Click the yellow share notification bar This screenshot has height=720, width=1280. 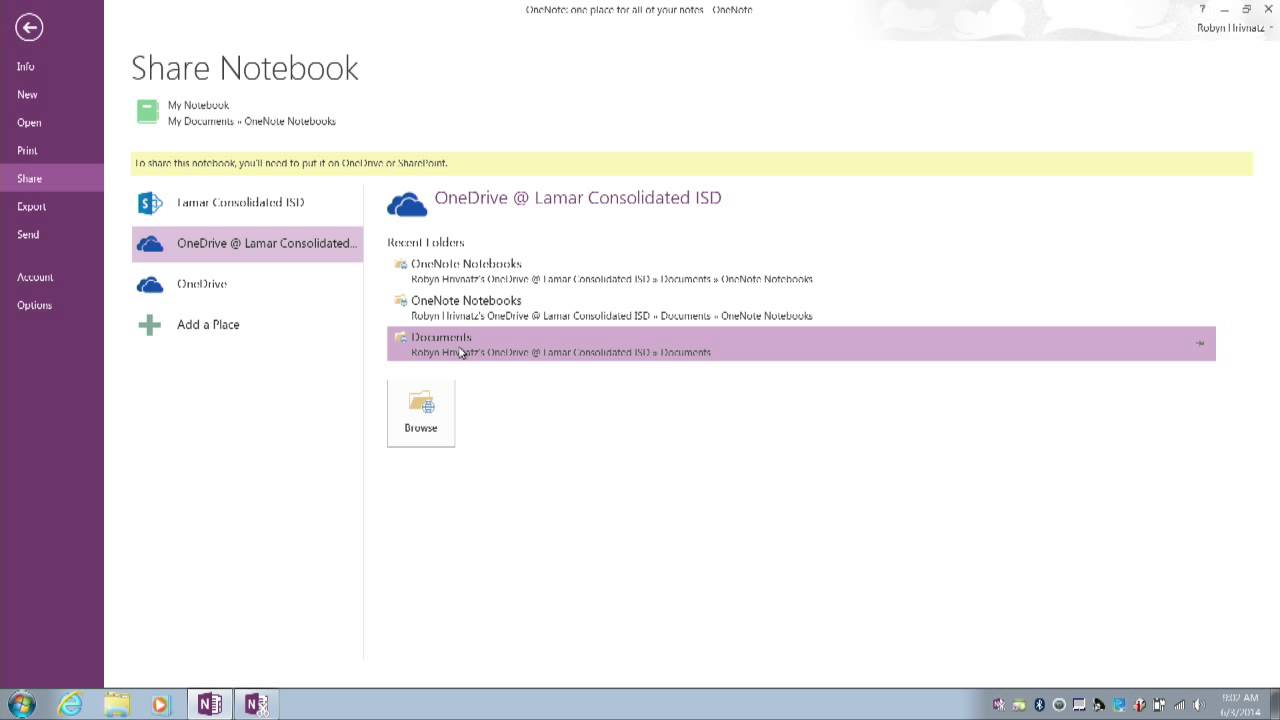[692, 163]
